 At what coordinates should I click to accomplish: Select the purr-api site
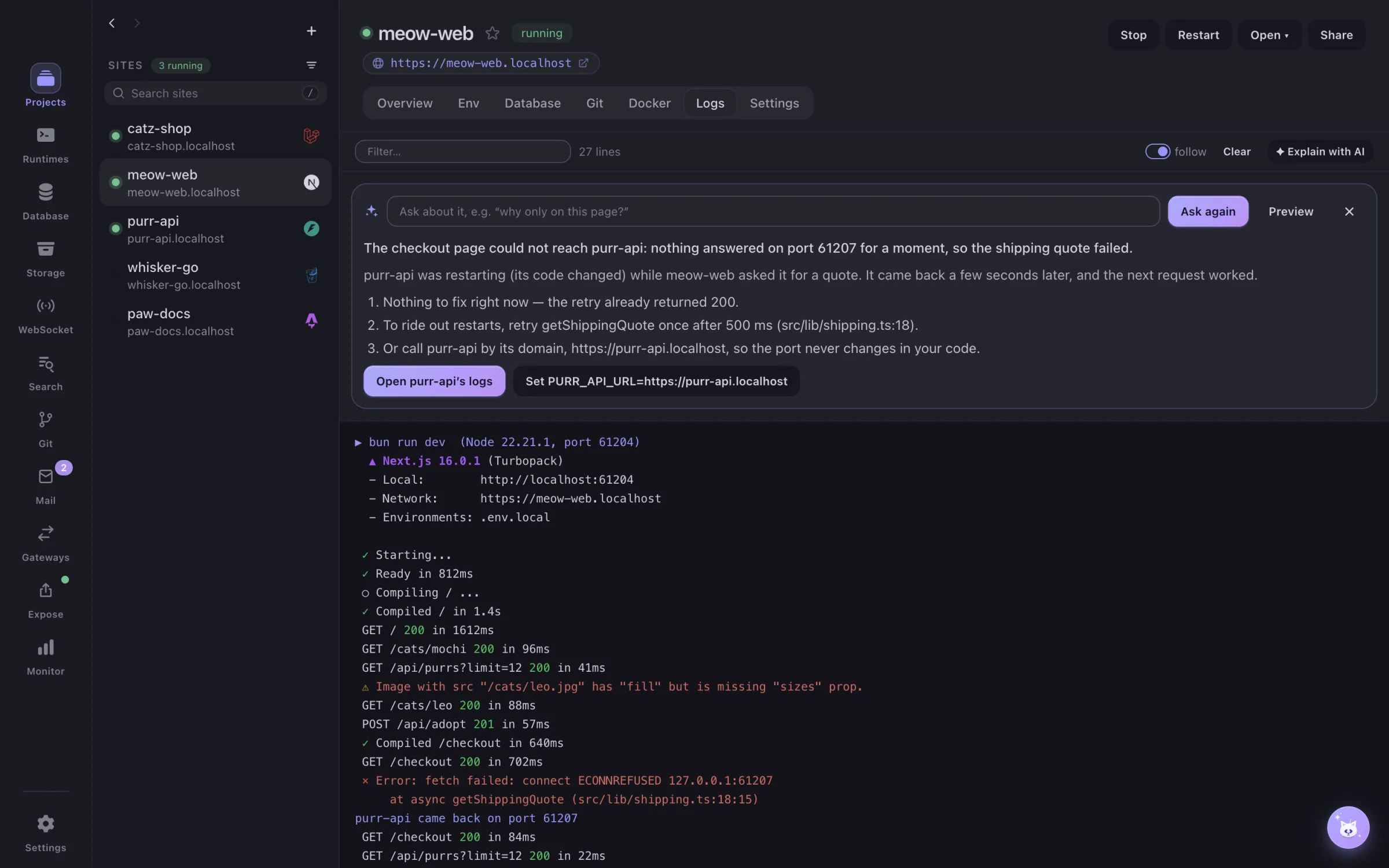(x=215, y=229)
